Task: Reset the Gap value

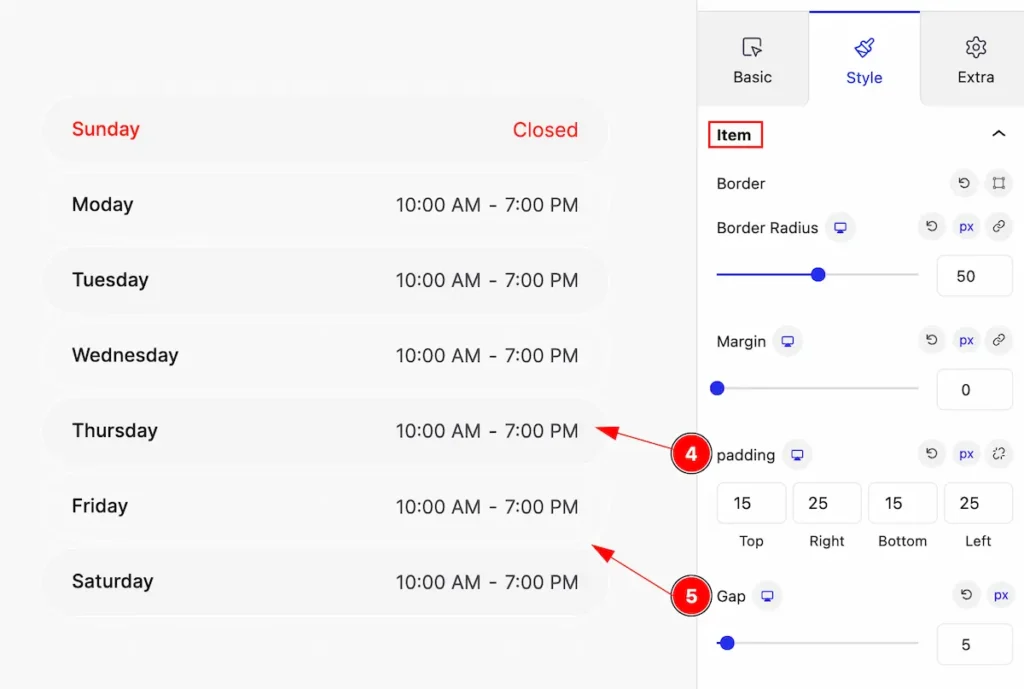Action: 966,595
